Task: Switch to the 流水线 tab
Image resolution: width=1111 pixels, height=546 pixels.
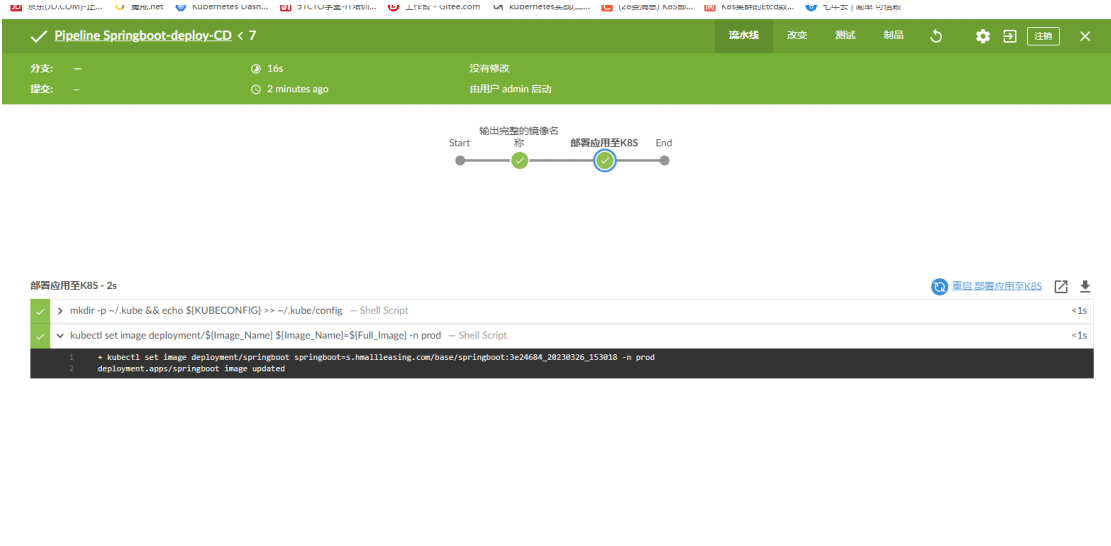Action: [743, 35]
